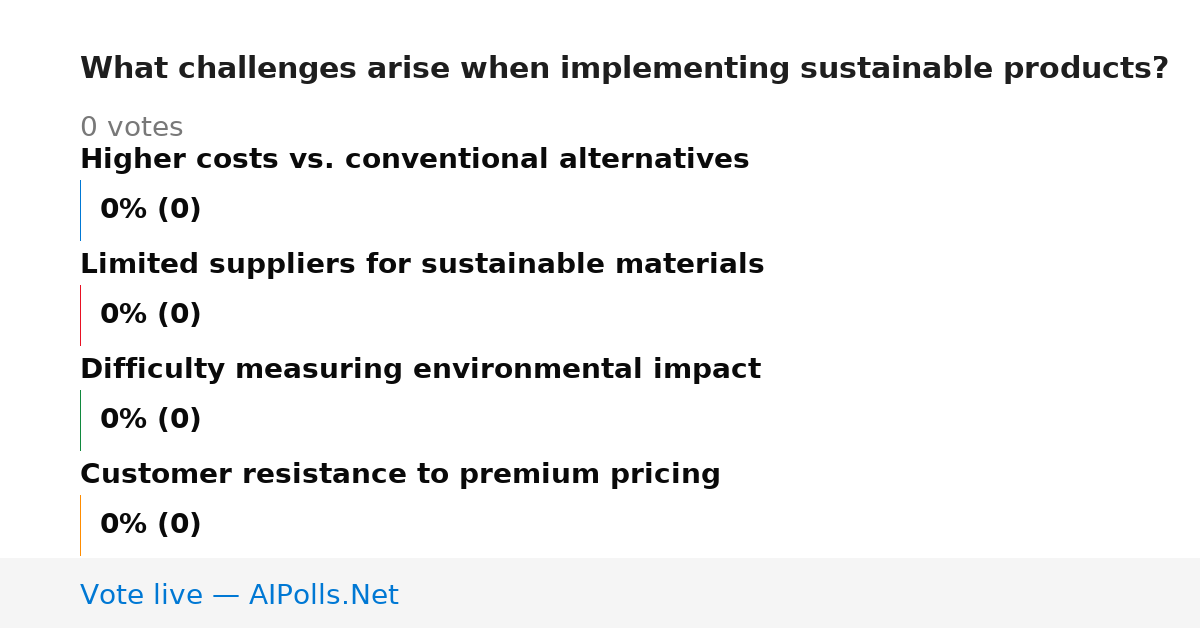Select Higher costs vs. conventional alternatives option
The width and height of the screenshot is (1200, 628).
click(x=414, y=159)
